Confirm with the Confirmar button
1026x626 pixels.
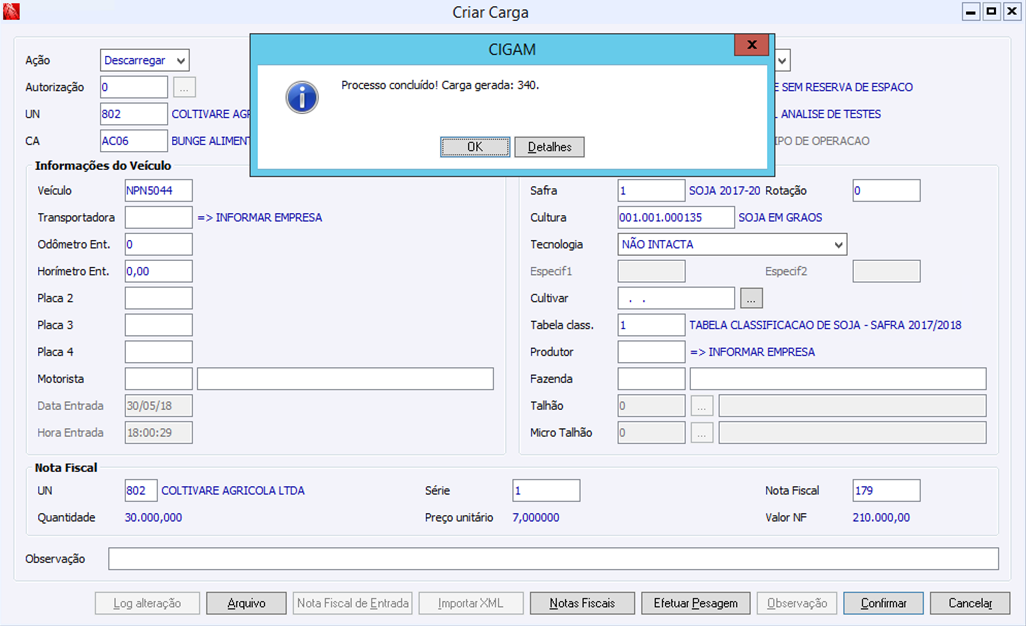(883, 603)
